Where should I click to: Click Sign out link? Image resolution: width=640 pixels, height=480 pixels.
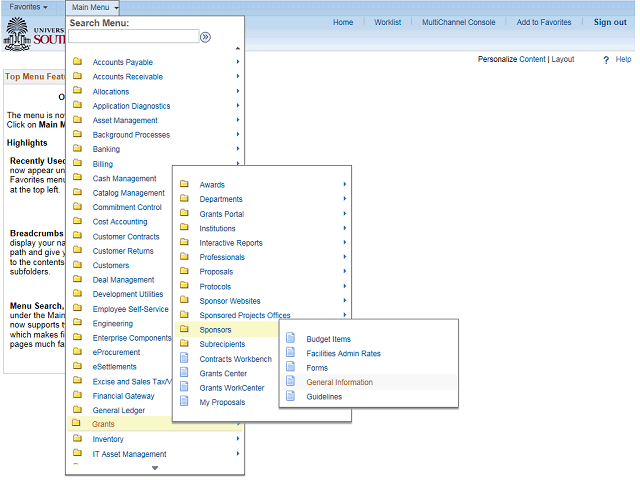point(610,22)
